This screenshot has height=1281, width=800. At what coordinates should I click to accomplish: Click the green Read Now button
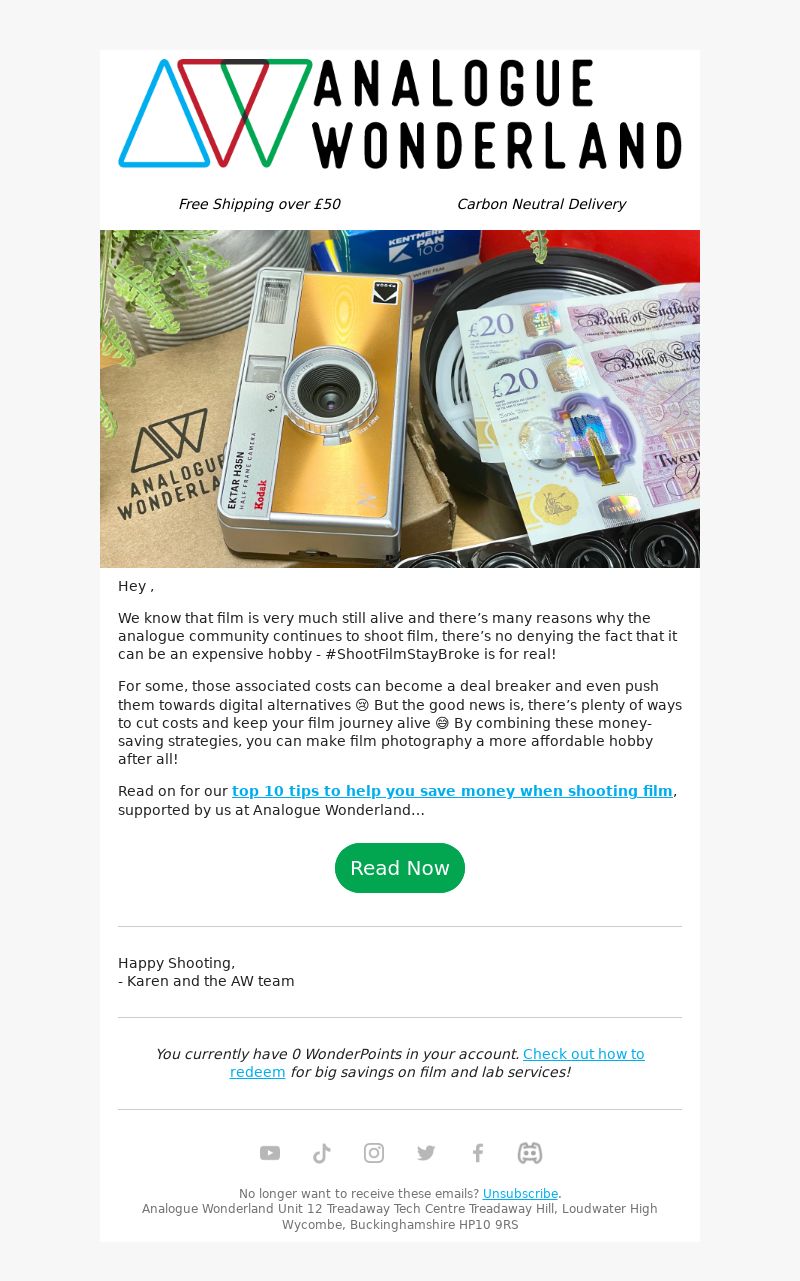pos(400,868)
